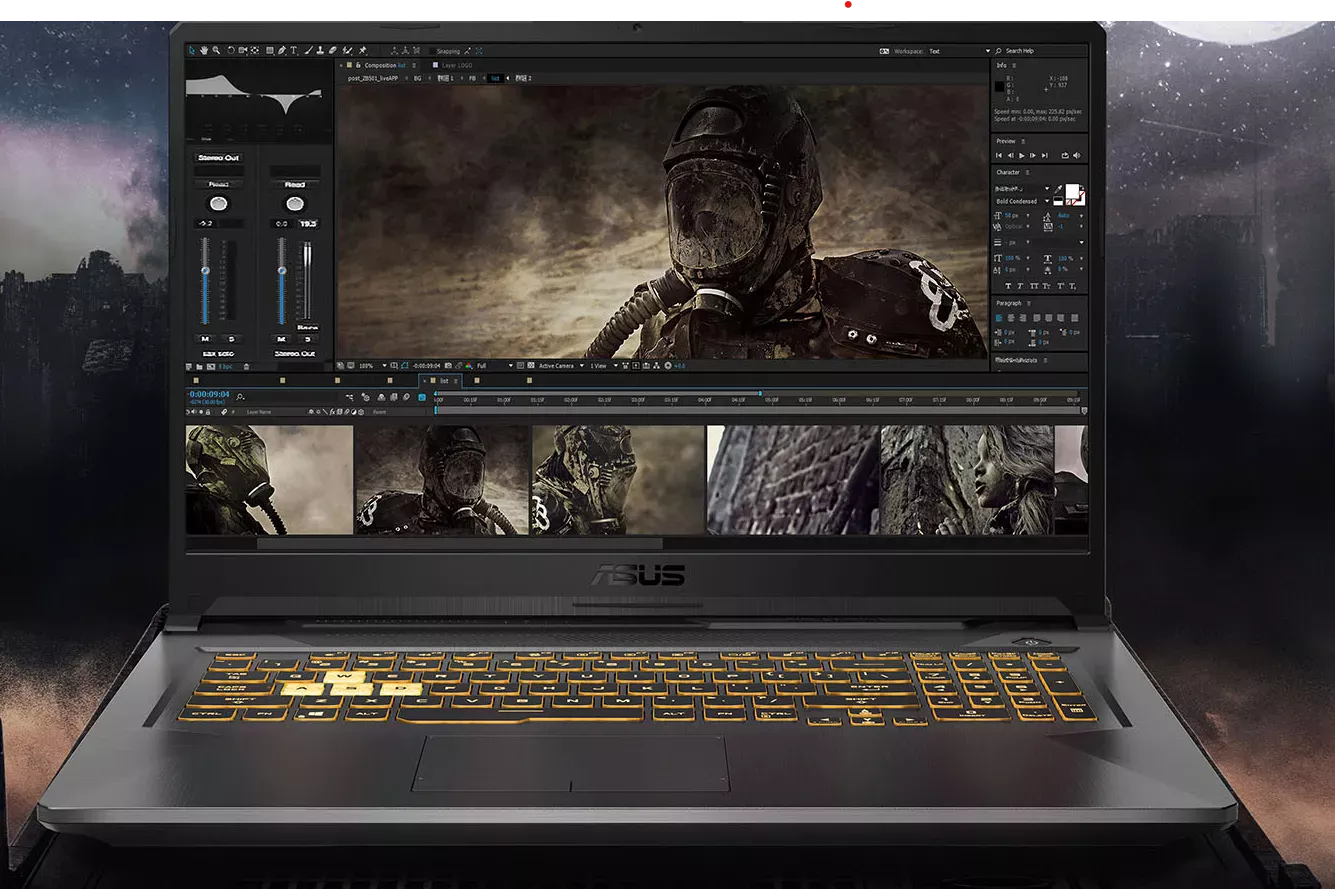Choose the World Axis mode icon
Image resolution: width=1335 pixels, height=889 pixels.
click(405, 51)
